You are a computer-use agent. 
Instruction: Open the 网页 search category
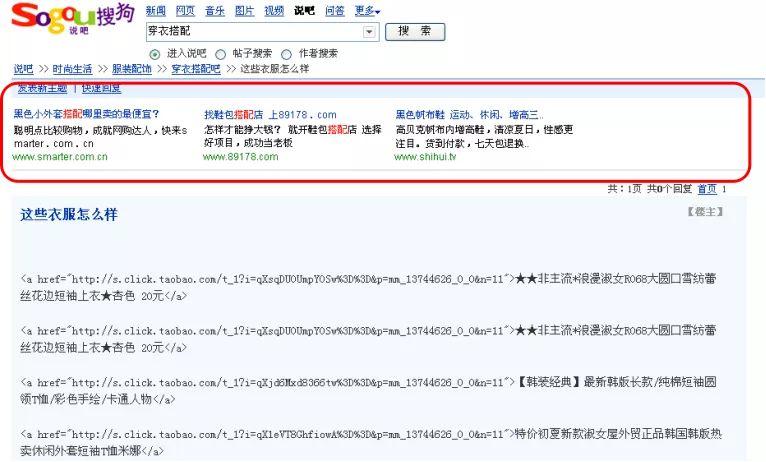click(x=186, y=11)
